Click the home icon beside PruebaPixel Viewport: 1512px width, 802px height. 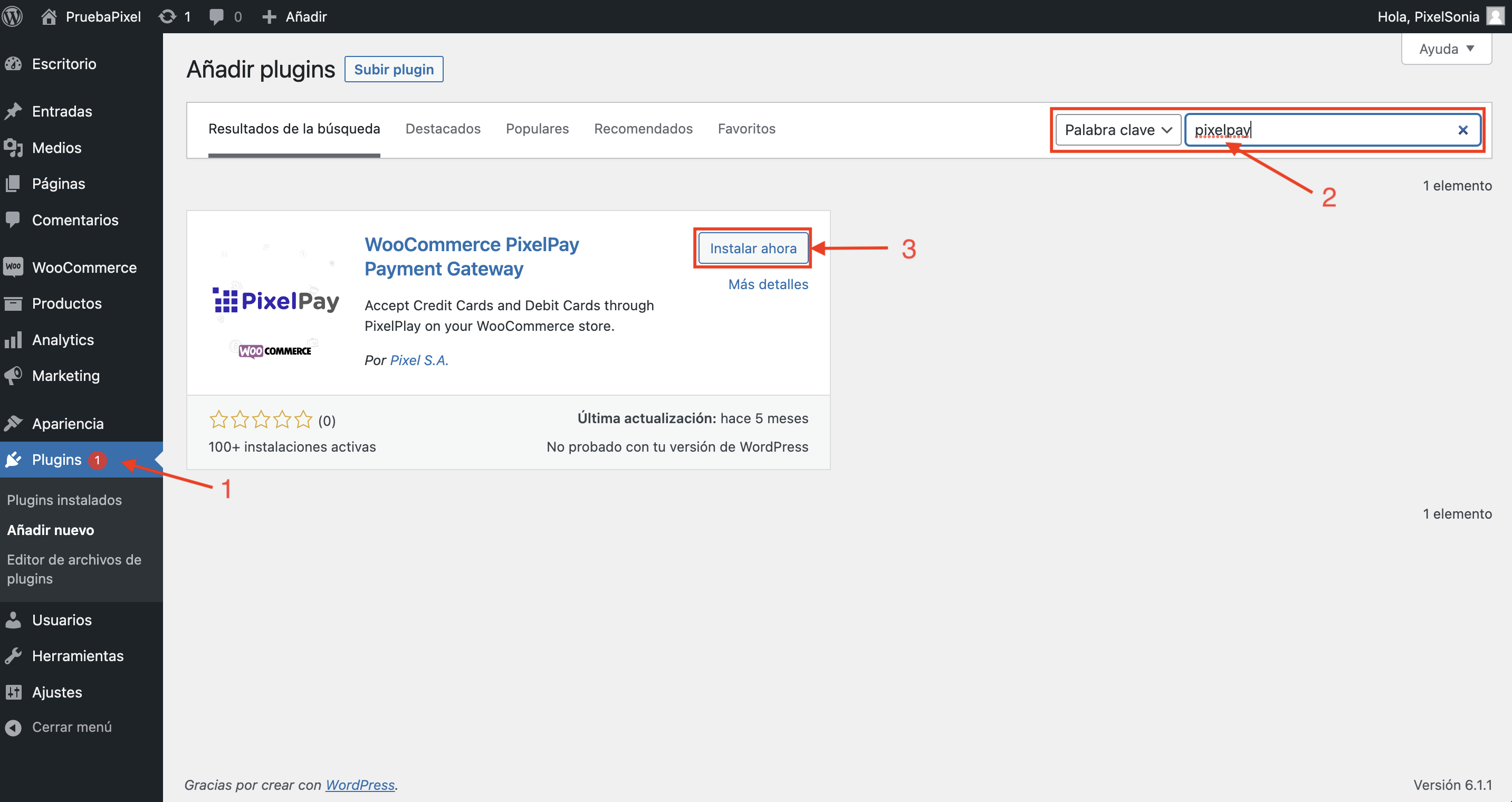pos(49,16)
